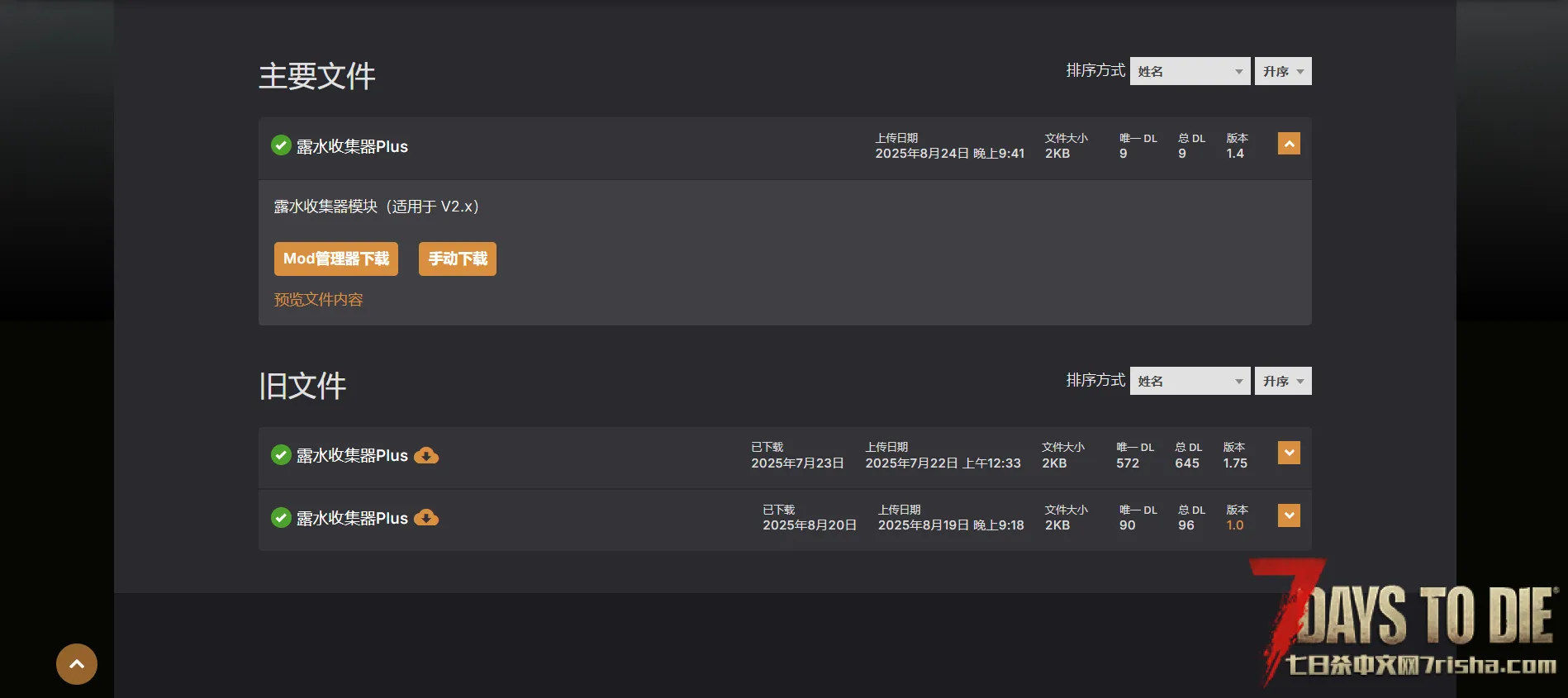Expand the version 1.75 old file row

(x=1289, y=453)
